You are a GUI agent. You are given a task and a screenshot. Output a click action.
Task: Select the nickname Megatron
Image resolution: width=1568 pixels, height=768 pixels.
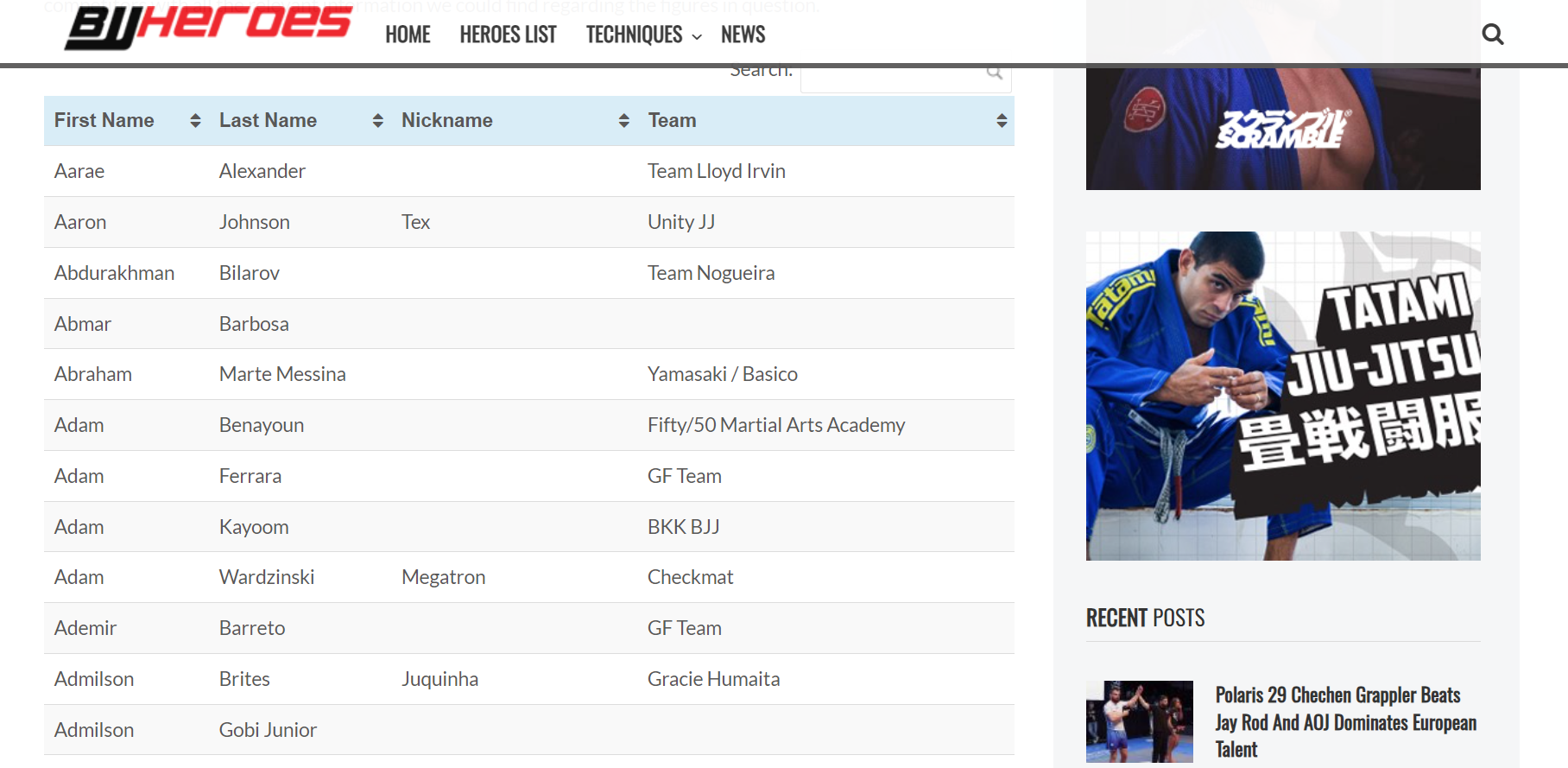pos(444,577)
